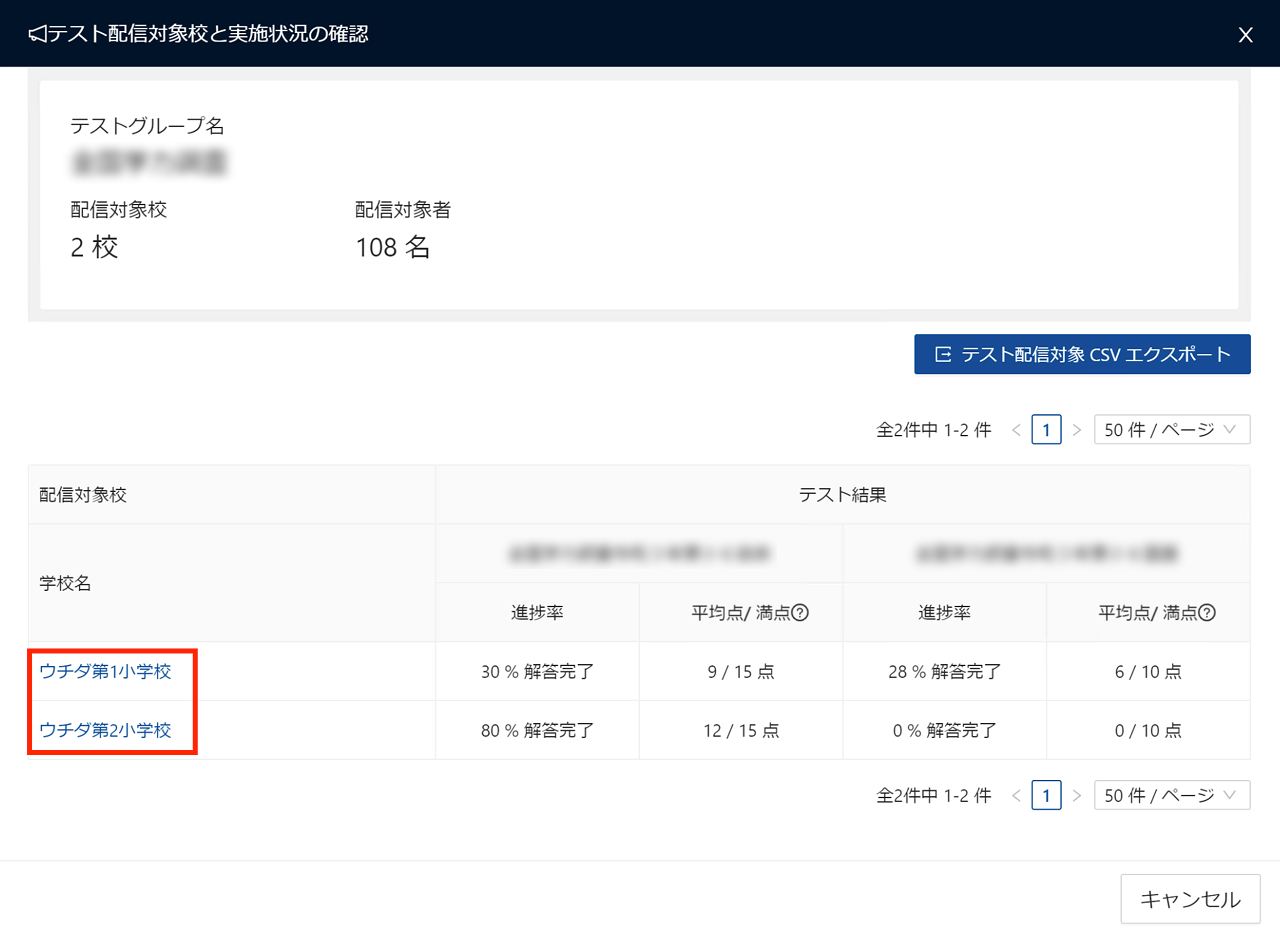Click the テスト結果 table header

pyautogui.click(x=842, y=495)
